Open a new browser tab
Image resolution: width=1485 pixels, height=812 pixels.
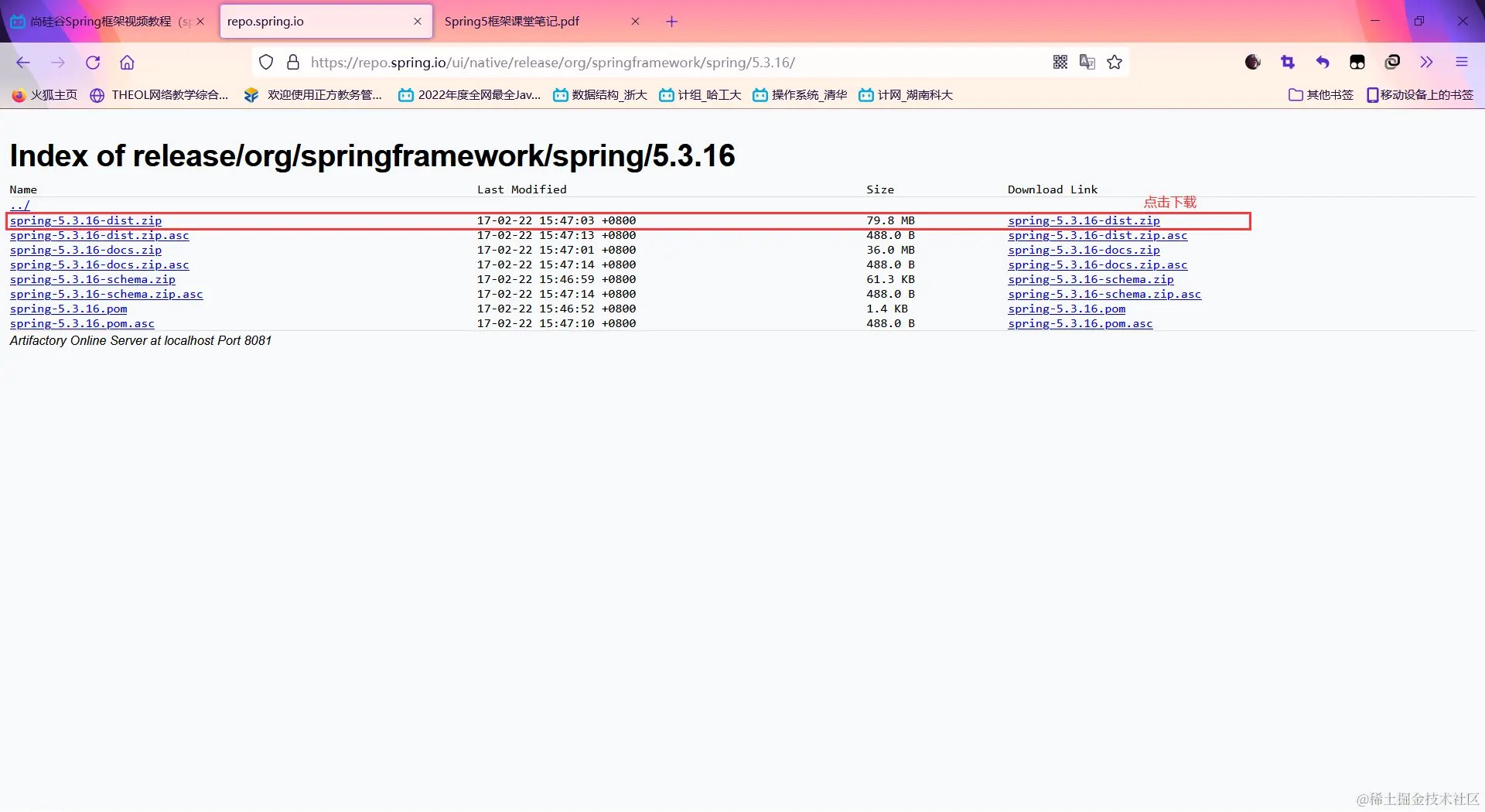(671, 22)
